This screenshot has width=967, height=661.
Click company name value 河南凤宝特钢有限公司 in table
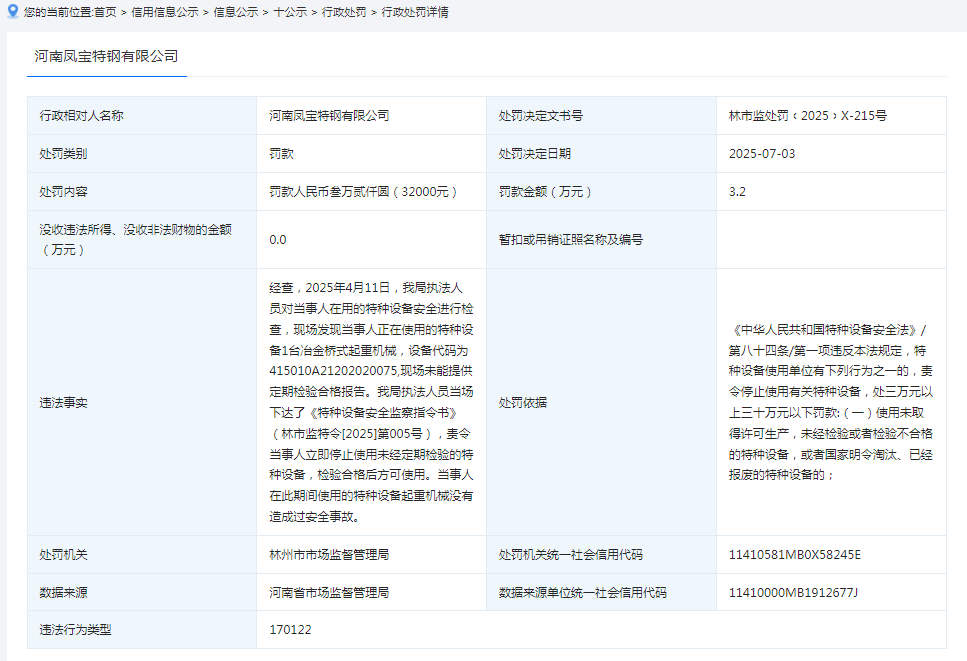(x=329, y=115)
